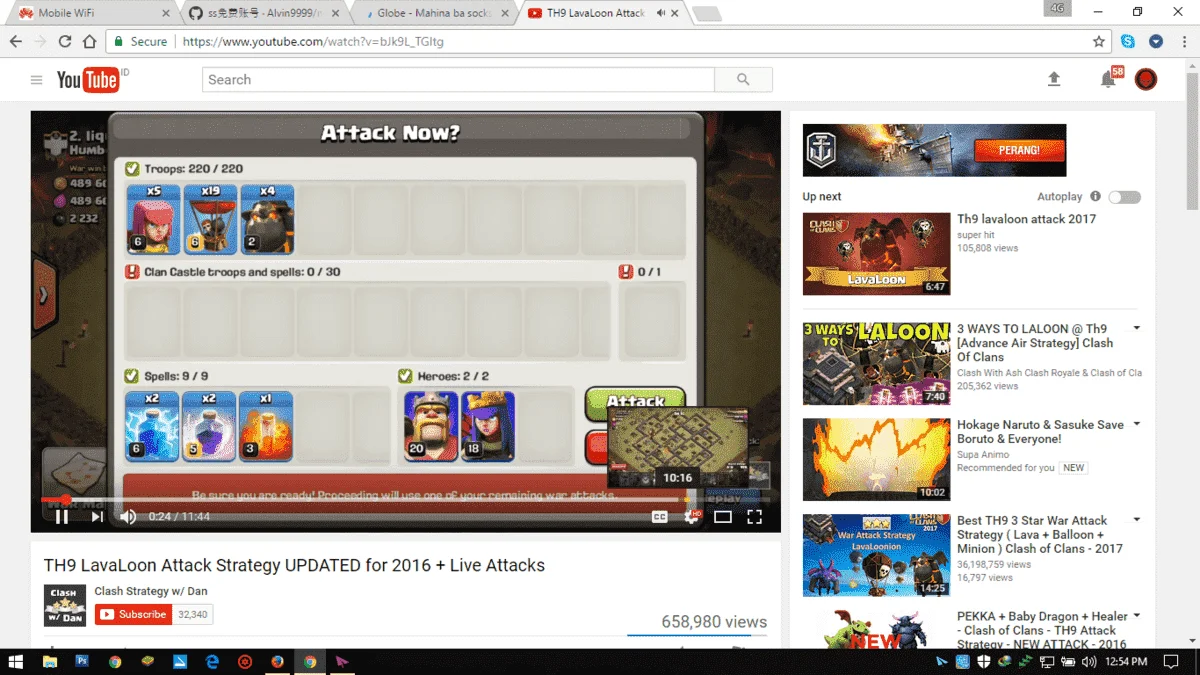The height and width of the screenshot is (675, 1200).
Task: Open Chrome home page button
Action: click(89, 41)
